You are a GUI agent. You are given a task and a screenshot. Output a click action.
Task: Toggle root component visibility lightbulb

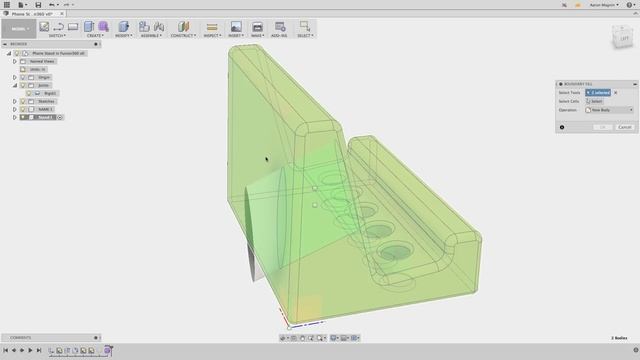click(17, 53)
